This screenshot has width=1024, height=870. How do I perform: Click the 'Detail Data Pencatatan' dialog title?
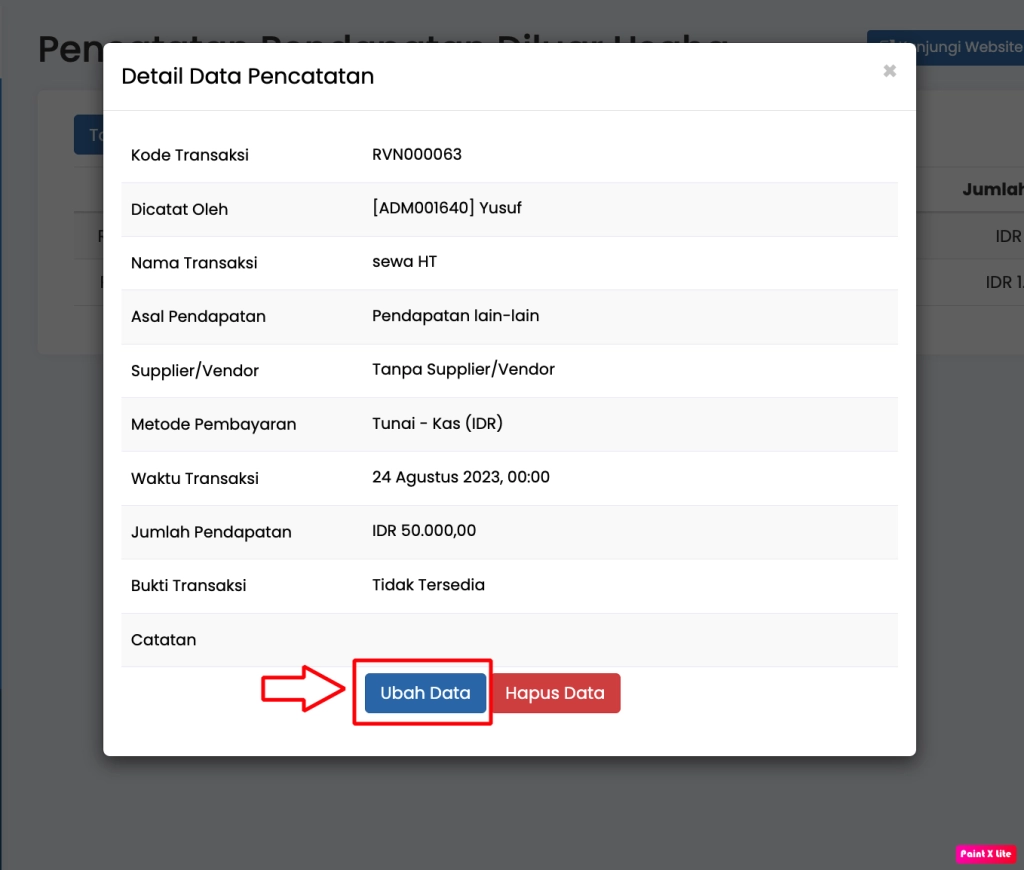247,76
